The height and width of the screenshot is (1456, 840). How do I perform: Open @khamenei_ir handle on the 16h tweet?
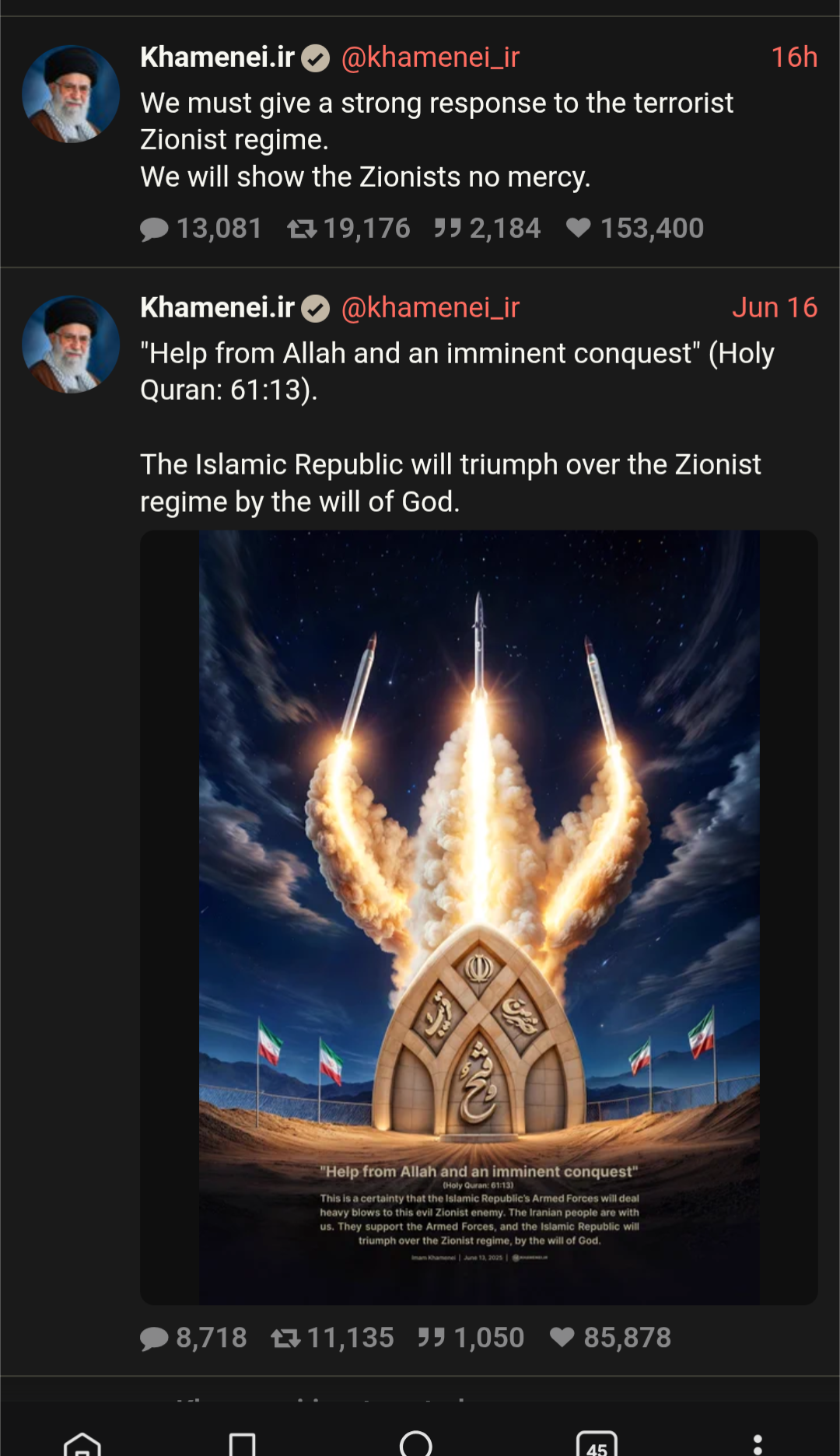pos(430,57)
